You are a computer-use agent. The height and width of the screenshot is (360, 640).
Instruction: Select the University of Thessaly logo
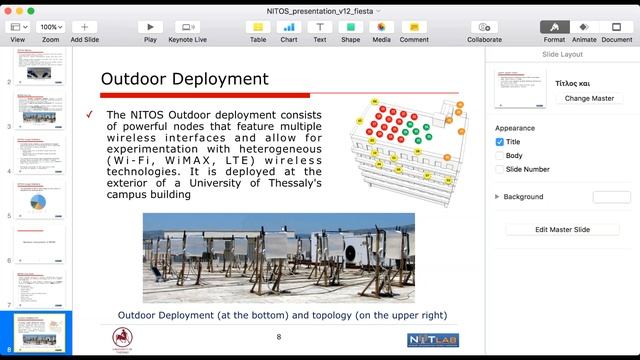pyautogui.click(x=122, y=340)
